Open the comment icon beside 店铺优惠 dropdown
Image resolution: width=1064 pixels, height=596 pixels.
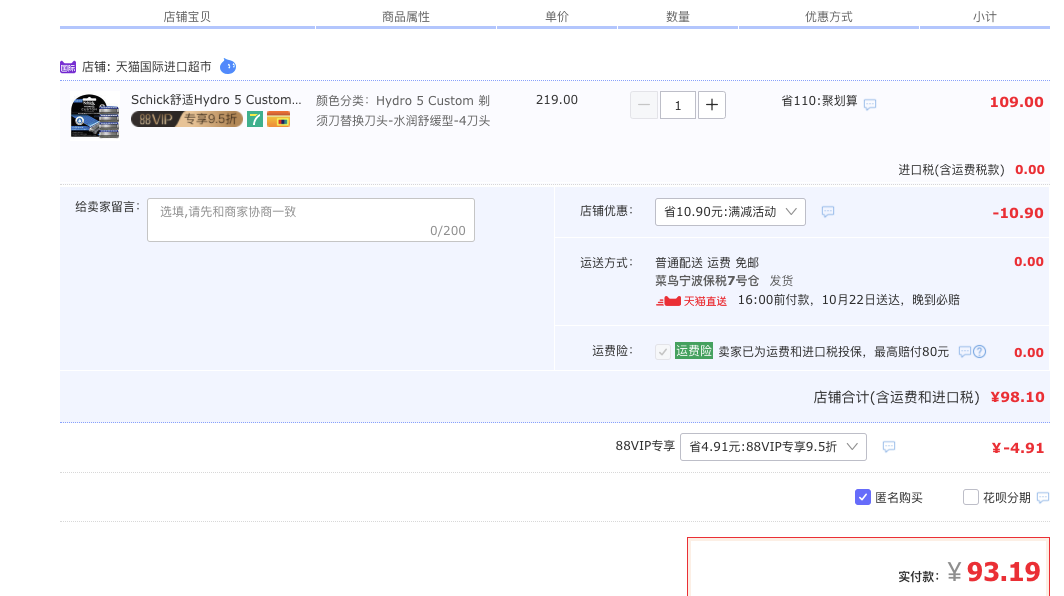click(x=828, y=212)
